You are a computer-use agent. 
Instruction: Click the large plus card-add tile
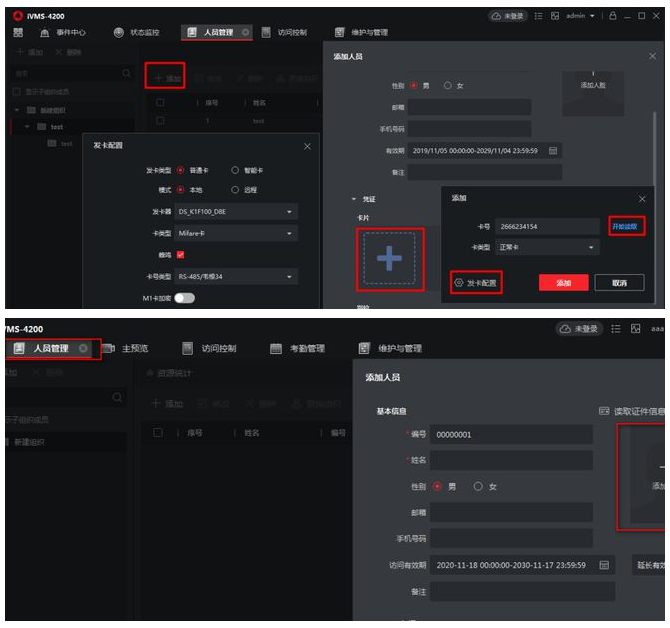point(389,259)
